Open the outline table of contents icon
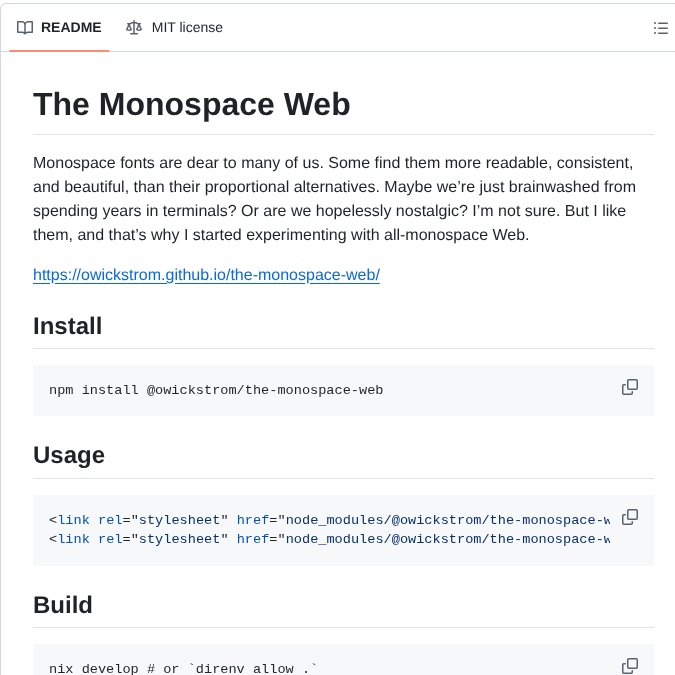Screen dimensions: 675x675 tap(660, 28)
